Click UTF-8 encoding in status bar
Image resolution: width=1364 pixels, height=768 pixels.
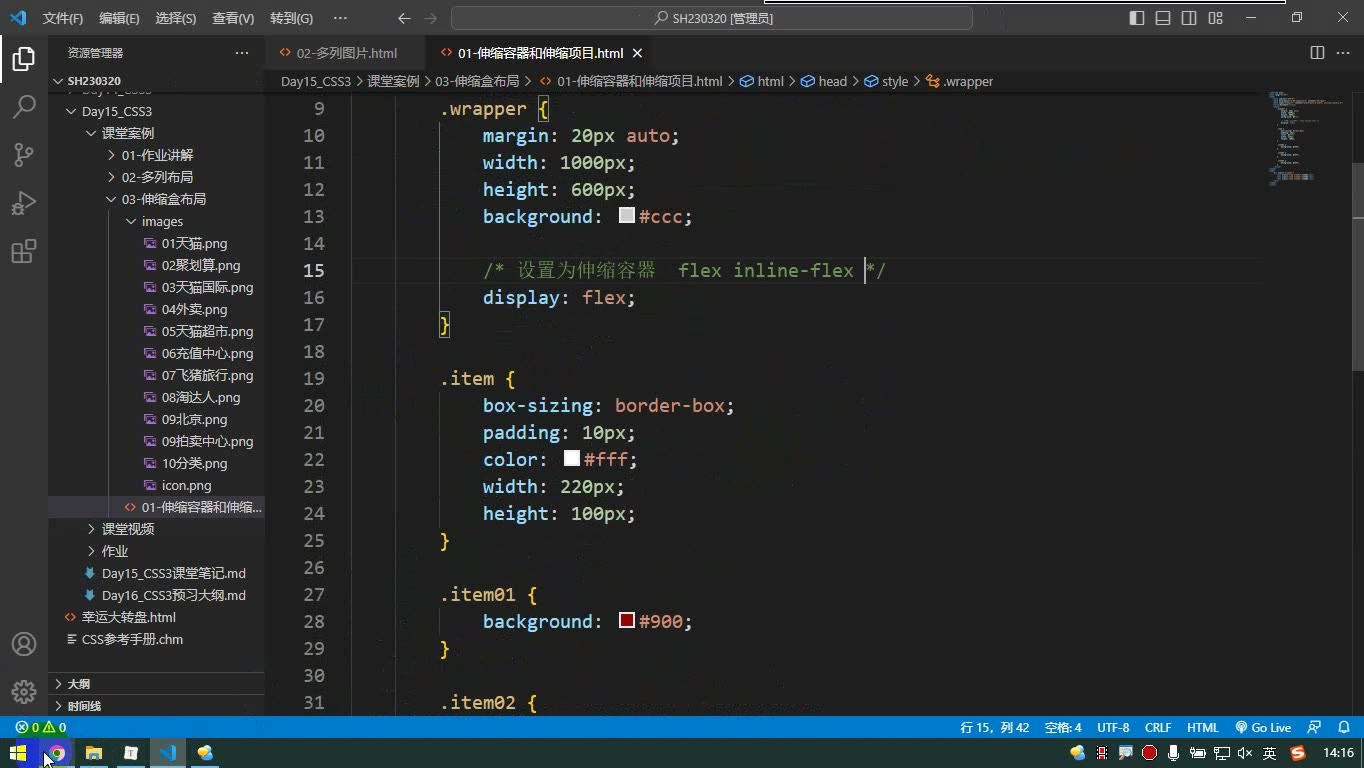click(x=1113, y=728)
